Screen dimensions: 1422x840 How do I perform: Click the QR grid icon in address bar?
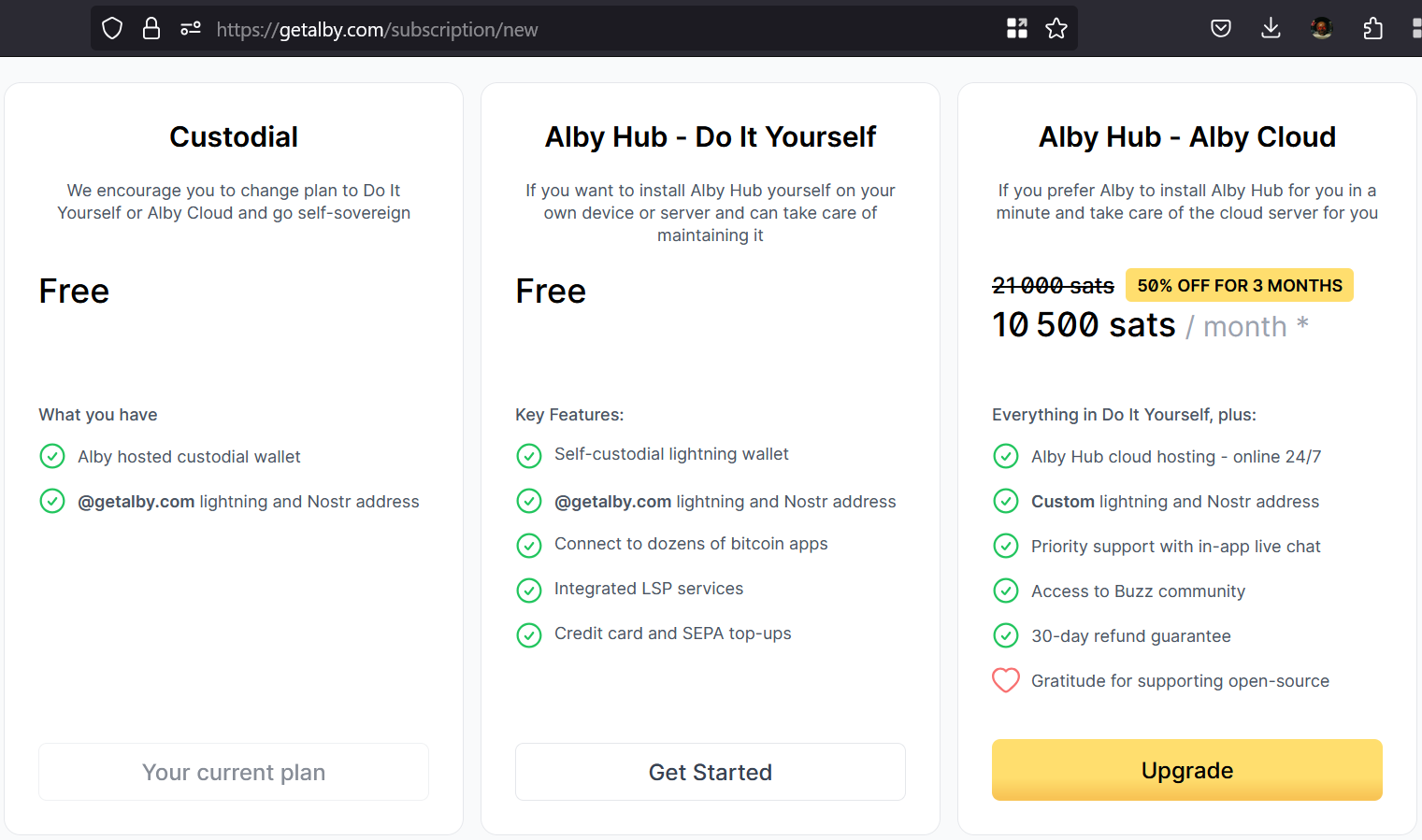[1017, 29]
